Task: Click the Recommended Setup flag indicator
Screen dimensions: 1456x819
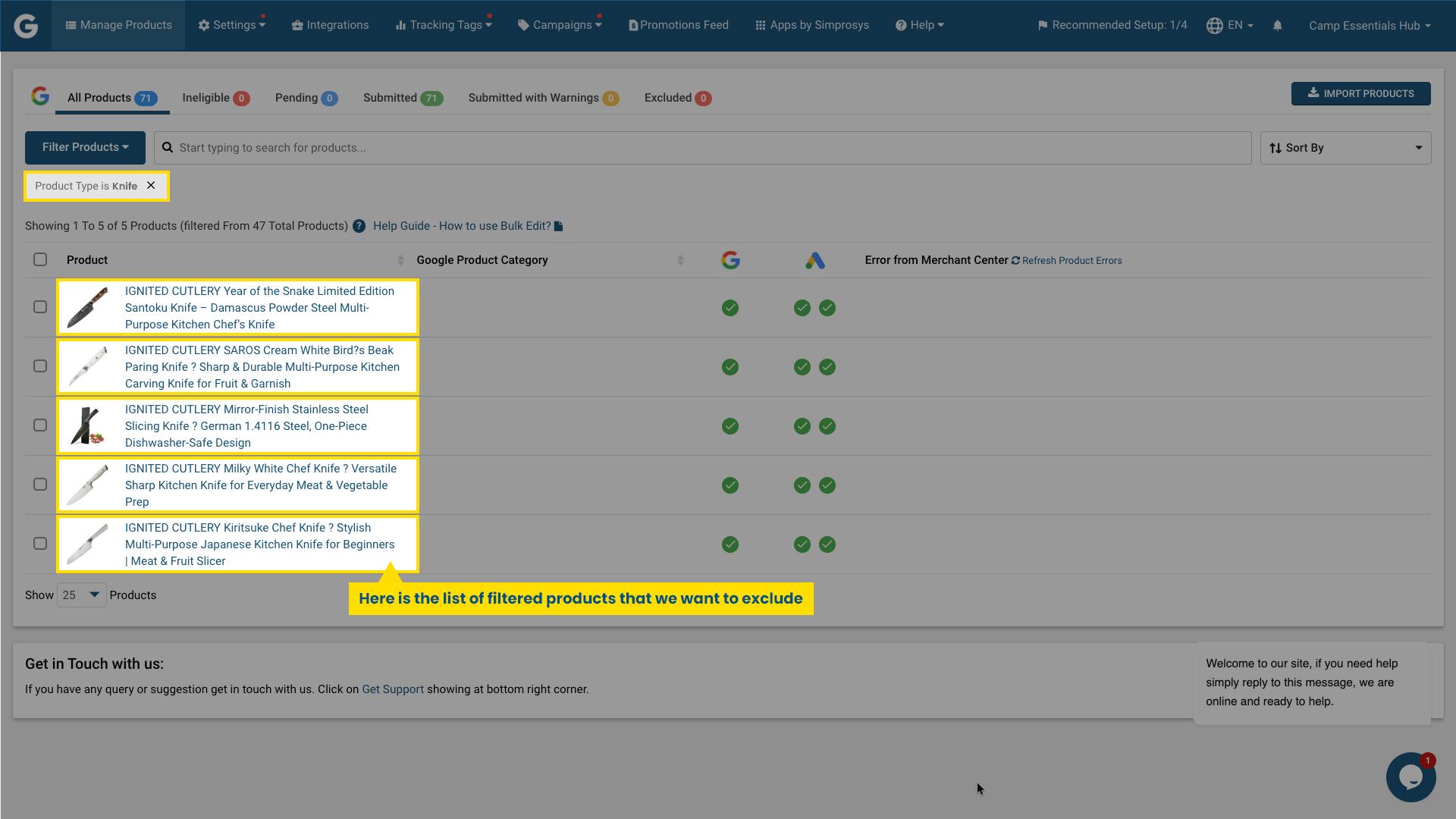Action: tap(1042, 24)
